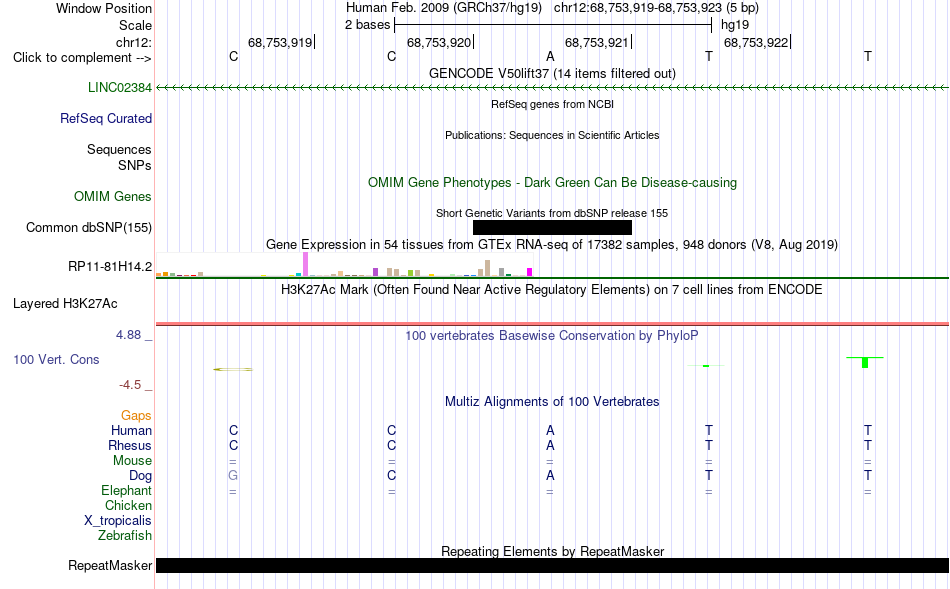Click the Rhesus species label

click(x=130, y=445)
